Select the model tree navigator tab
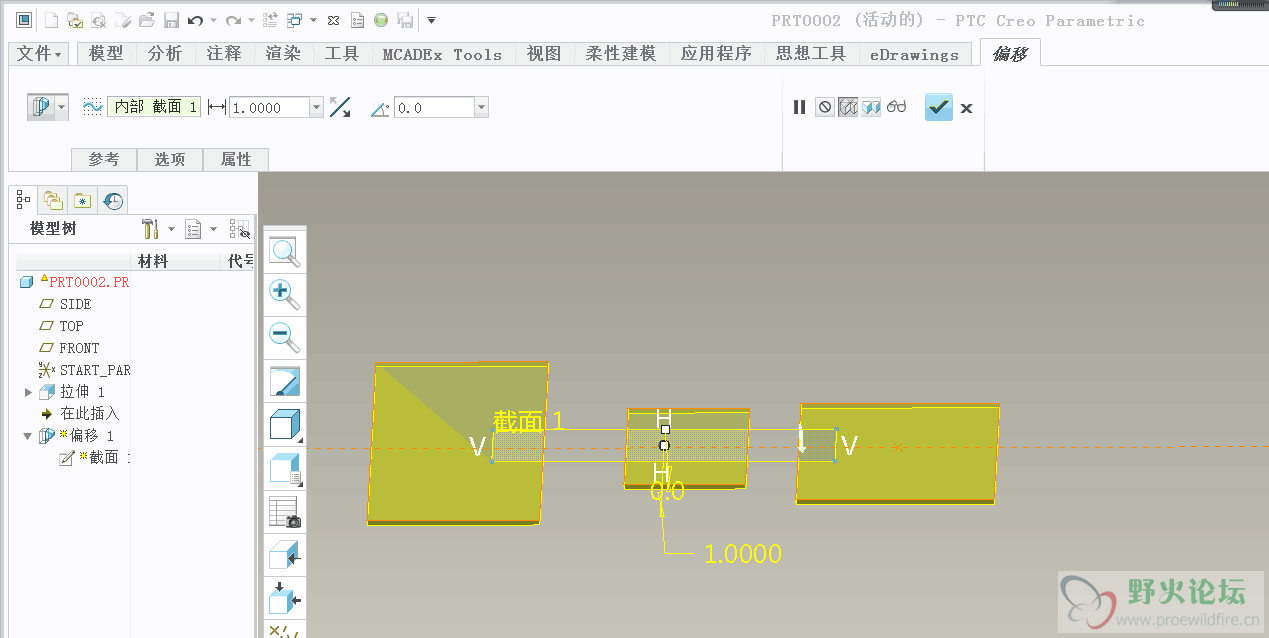Image resolution: width=1269 pixels, height=638 pixels. (24, 200)
